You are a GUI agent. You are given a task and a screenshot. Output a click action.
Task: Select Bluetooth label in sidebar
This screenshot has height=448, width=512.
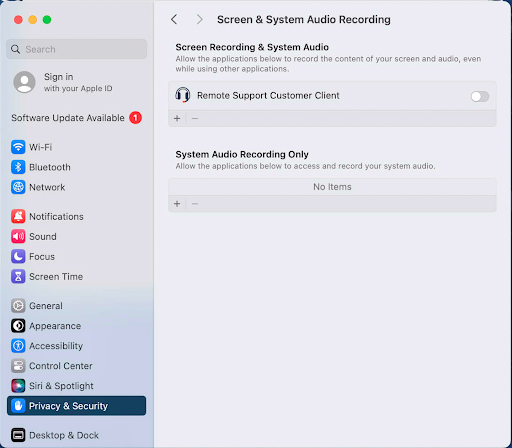[x=50, y=167]
